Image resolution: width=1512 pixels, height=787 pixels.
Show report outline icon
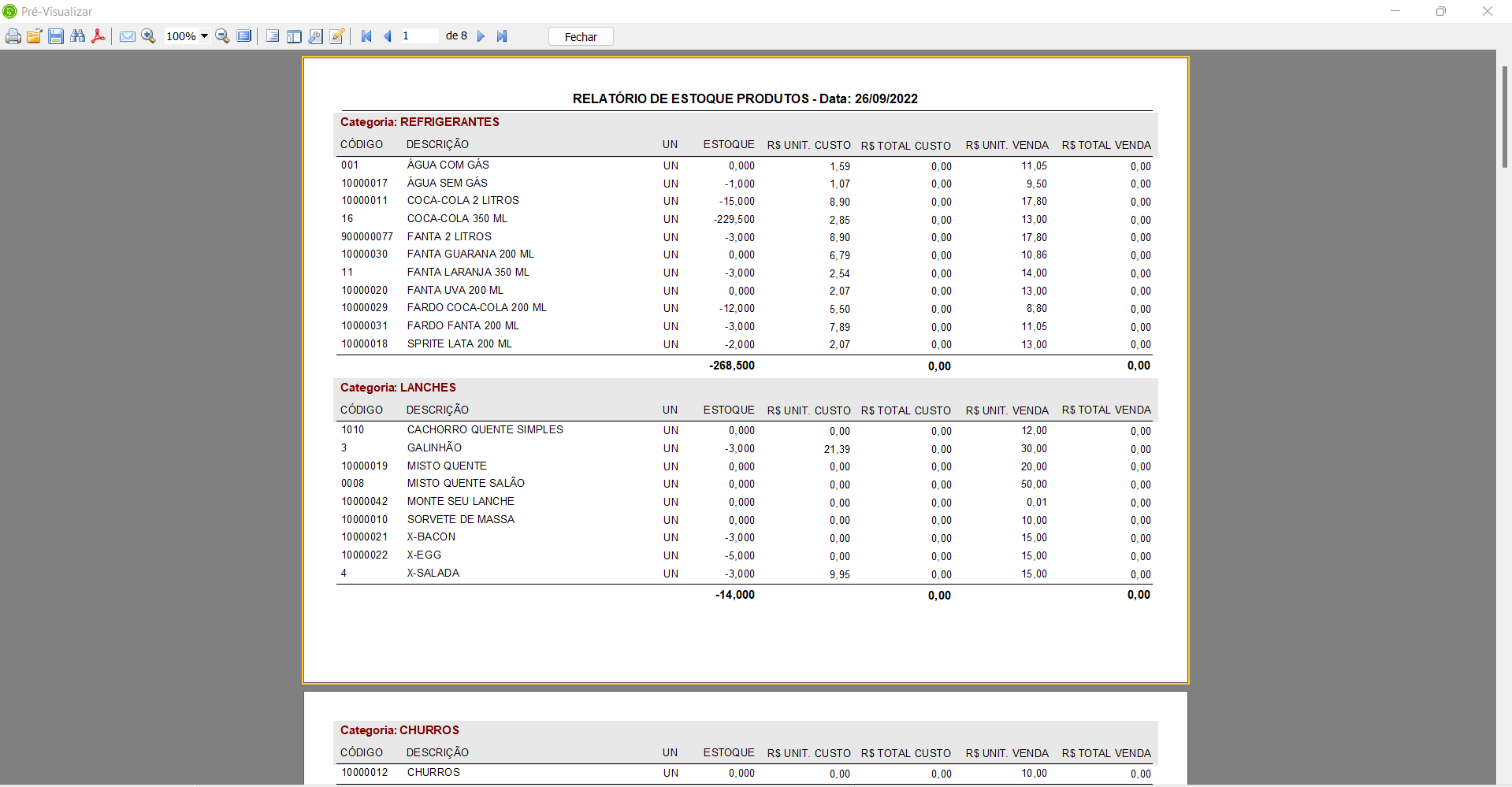(273, 36)
